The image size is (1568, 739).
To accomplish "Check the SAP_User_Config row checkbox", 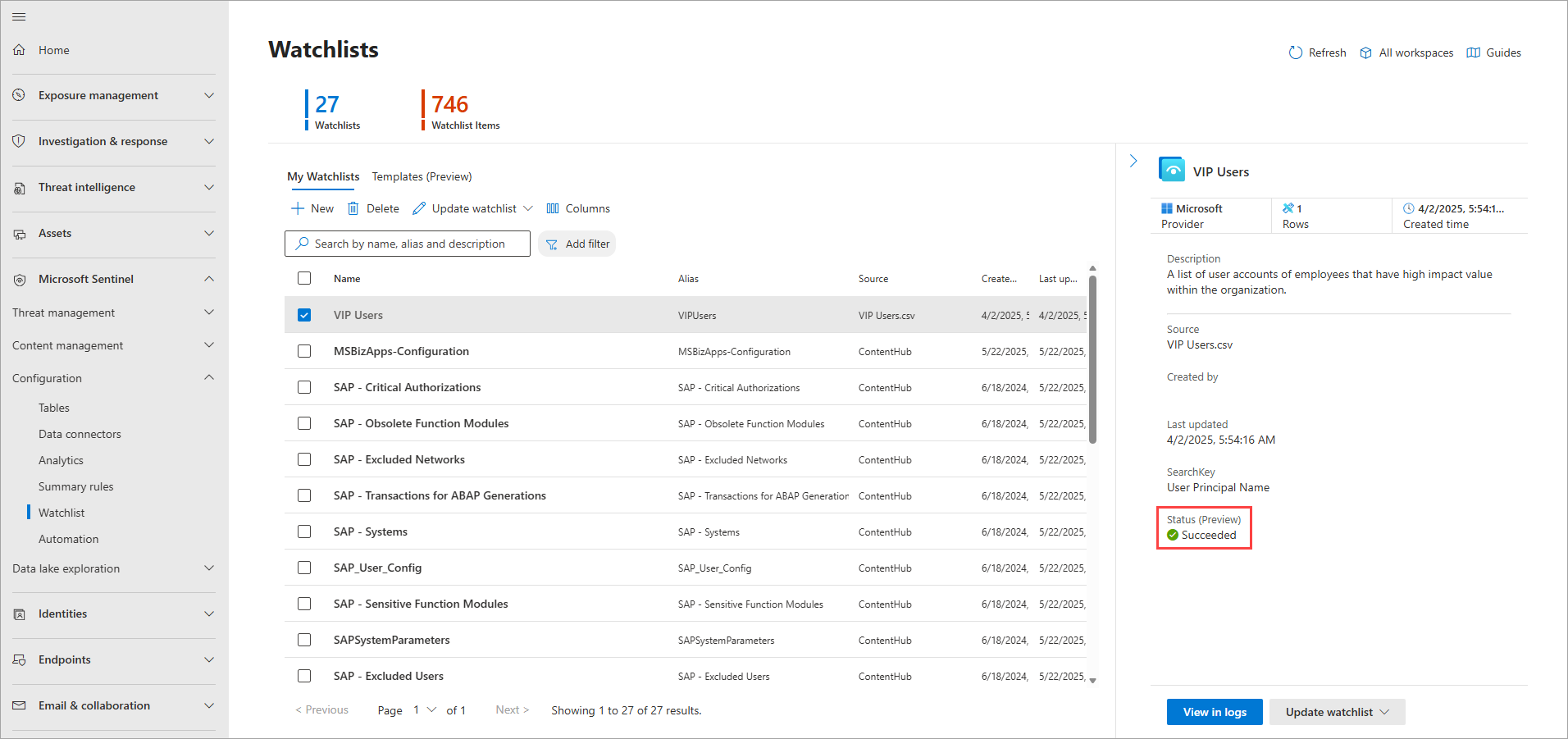I will click(x=304, y=568).
